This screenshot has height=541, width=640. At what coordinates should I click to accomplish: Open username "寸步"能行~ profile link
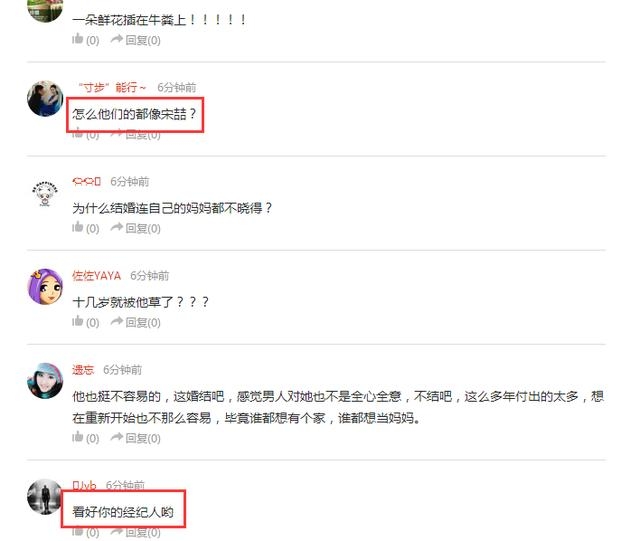tap(111, 87)
